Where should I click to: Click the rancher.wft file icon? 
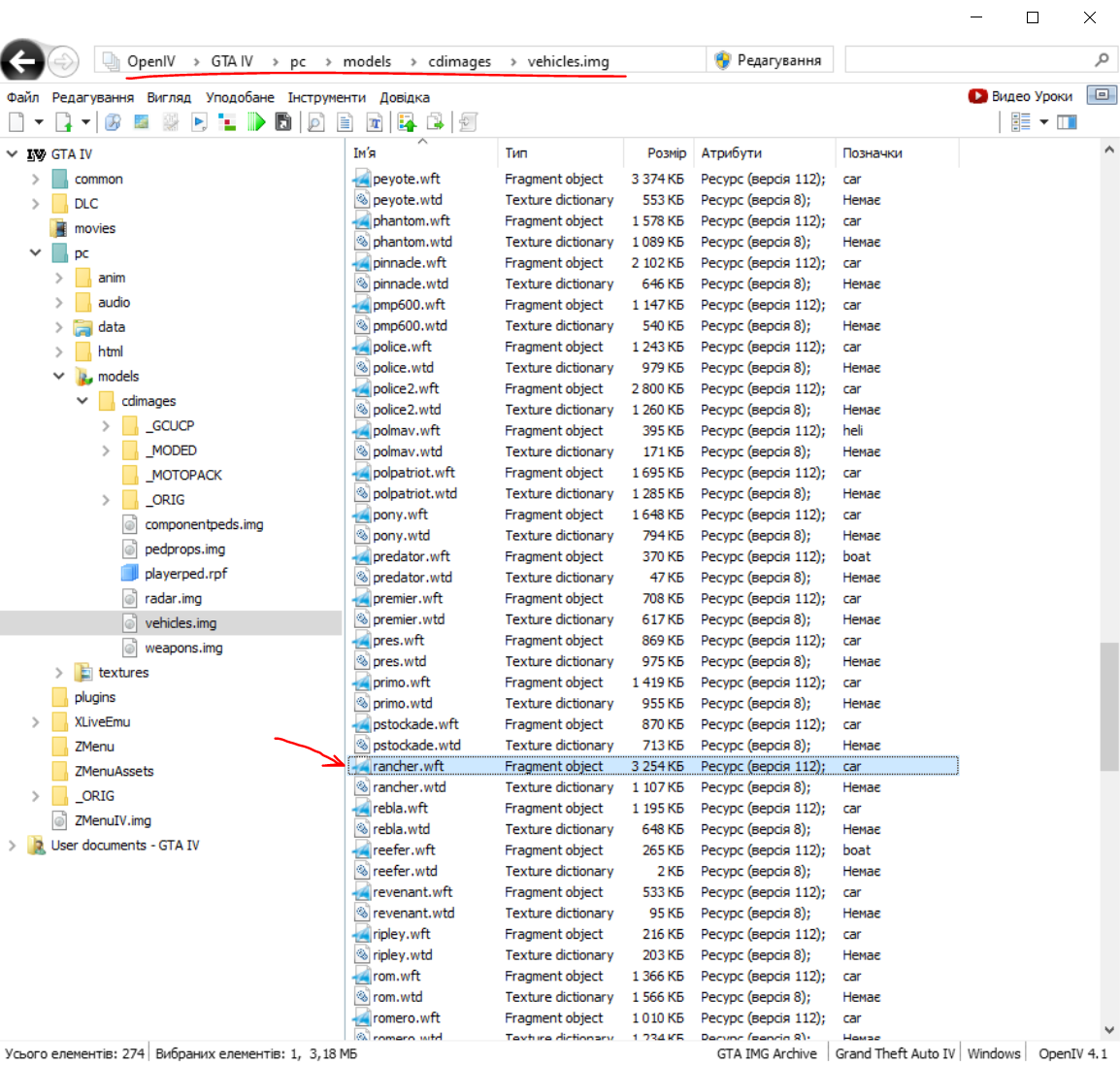pyautogui.click(x=363, y=766)
